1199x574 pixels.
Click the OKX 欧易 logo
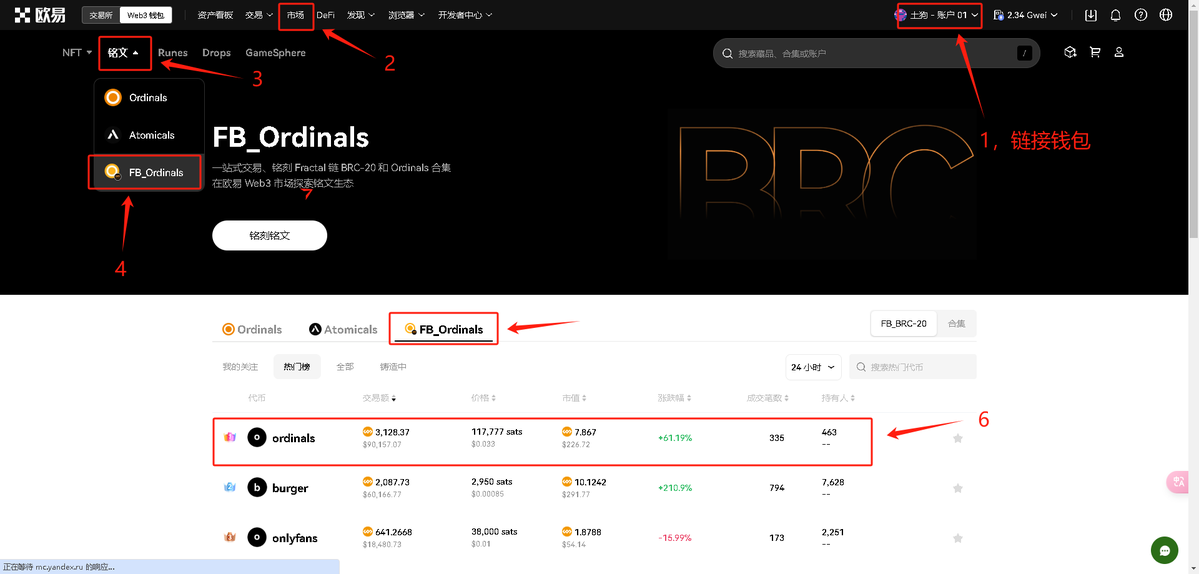(40, 15)
